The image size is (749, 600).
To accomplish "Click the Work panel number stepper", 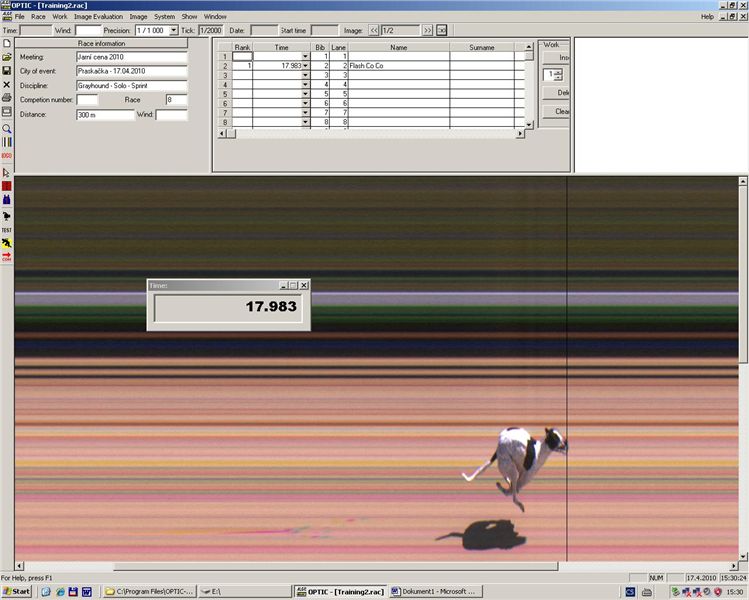I will coord(558,75).
